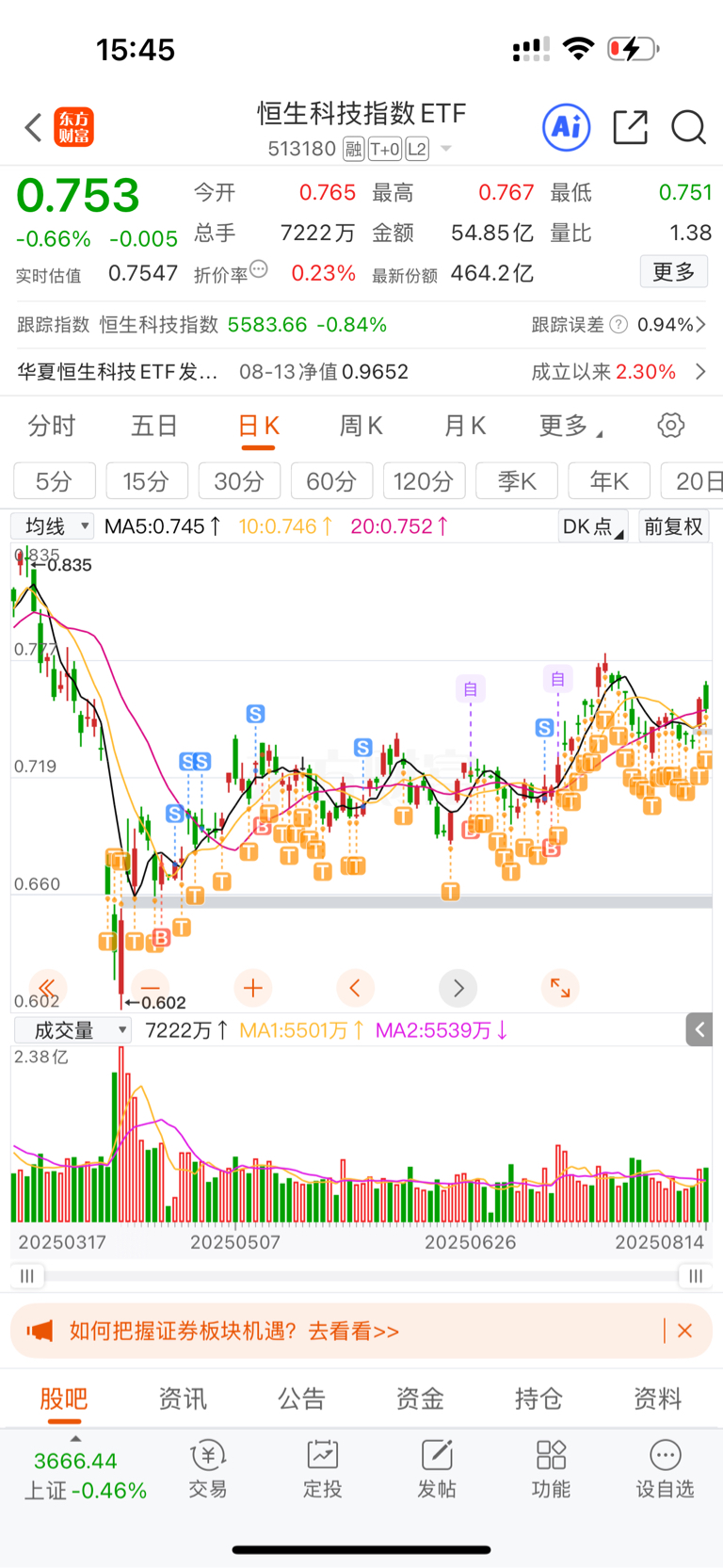This screenshot has height=1568, width=723.
Task: Zoom out chart with minus icon
Action: (x=151, y=988)
